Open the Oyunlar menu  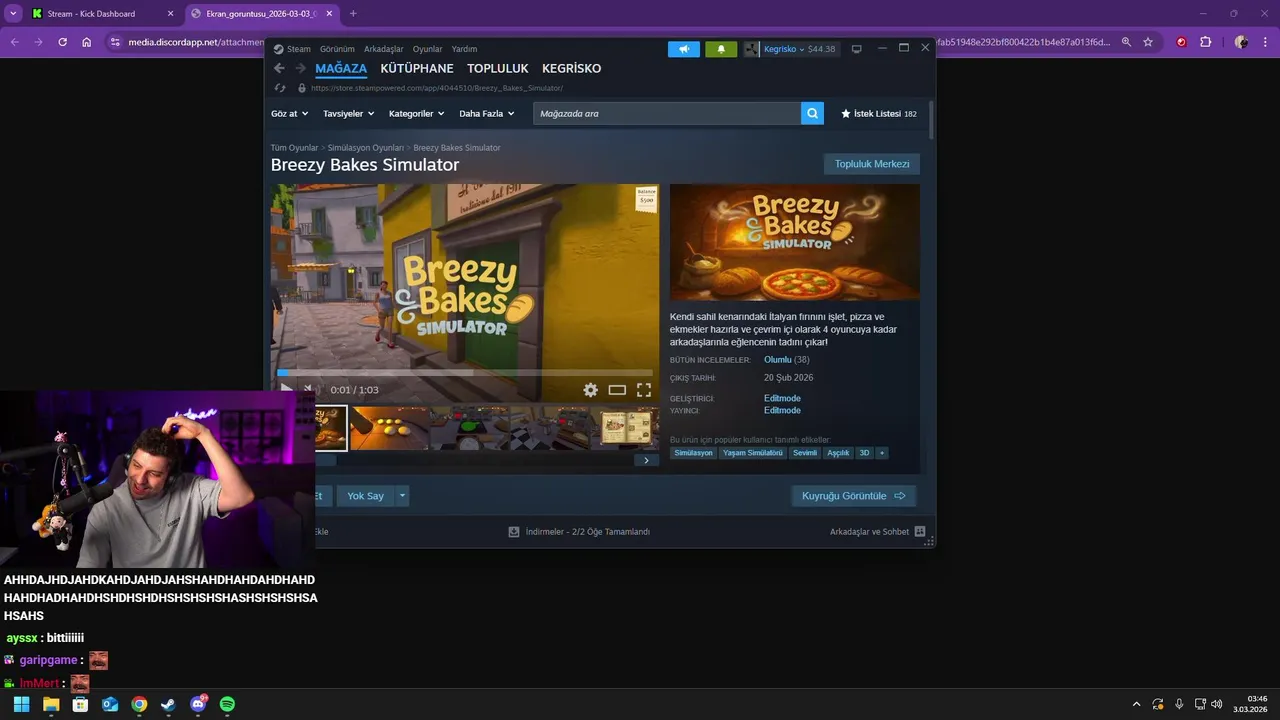[427, 49]
